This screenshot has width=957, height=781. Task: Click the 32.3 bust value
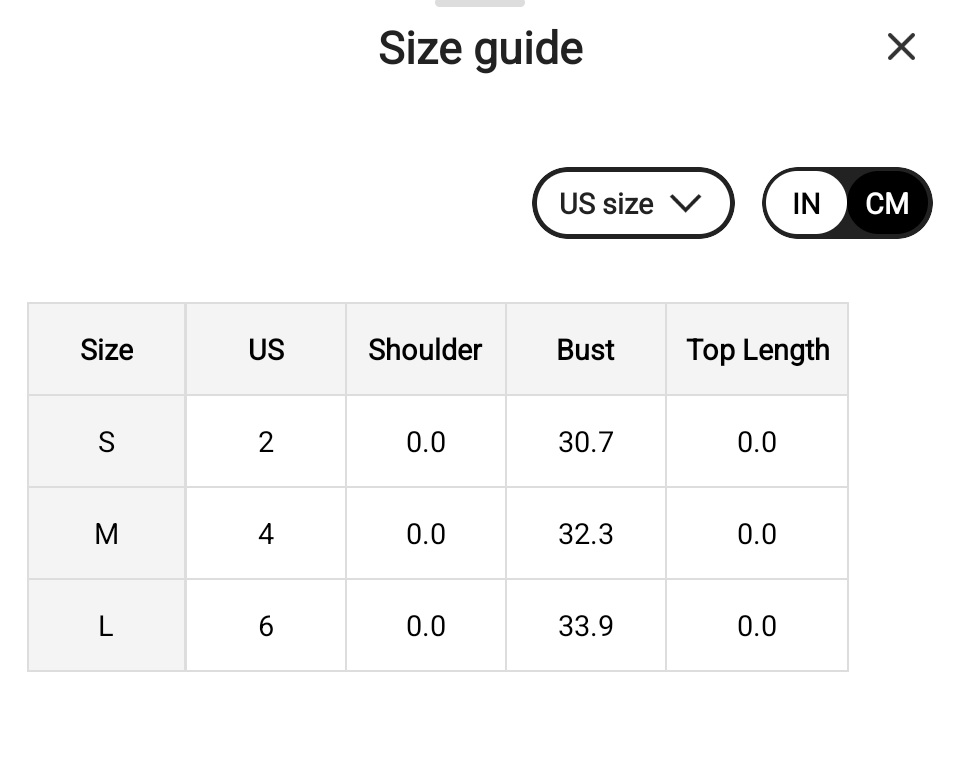point(586,534)
